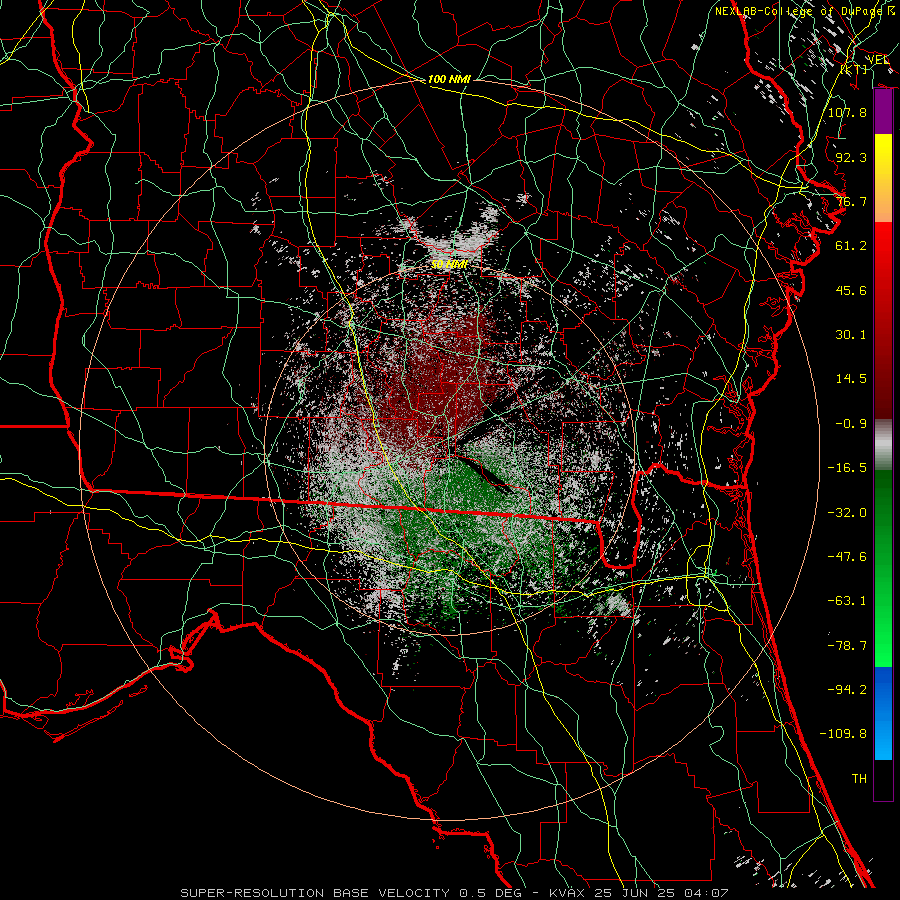Select the -32.0 scale value
The height and width of the screenshot is (900, 900).
(847, 513)
